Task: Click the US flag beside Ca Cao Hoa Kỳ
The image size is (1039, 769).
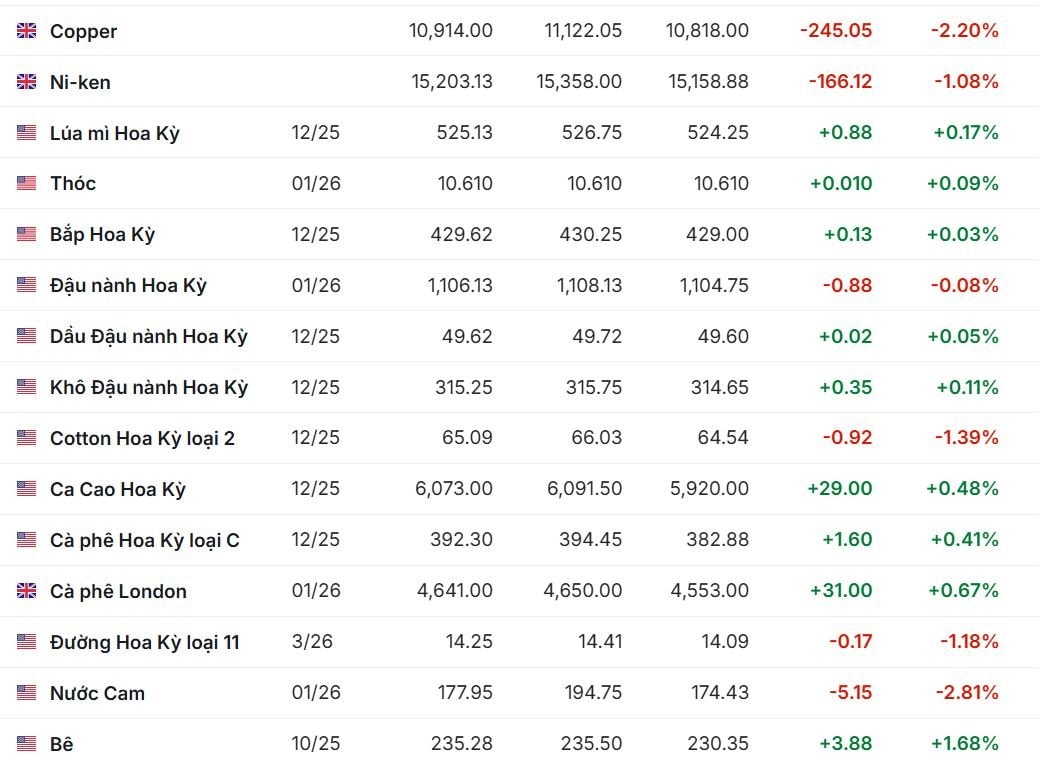Action: tap(27, 489)
